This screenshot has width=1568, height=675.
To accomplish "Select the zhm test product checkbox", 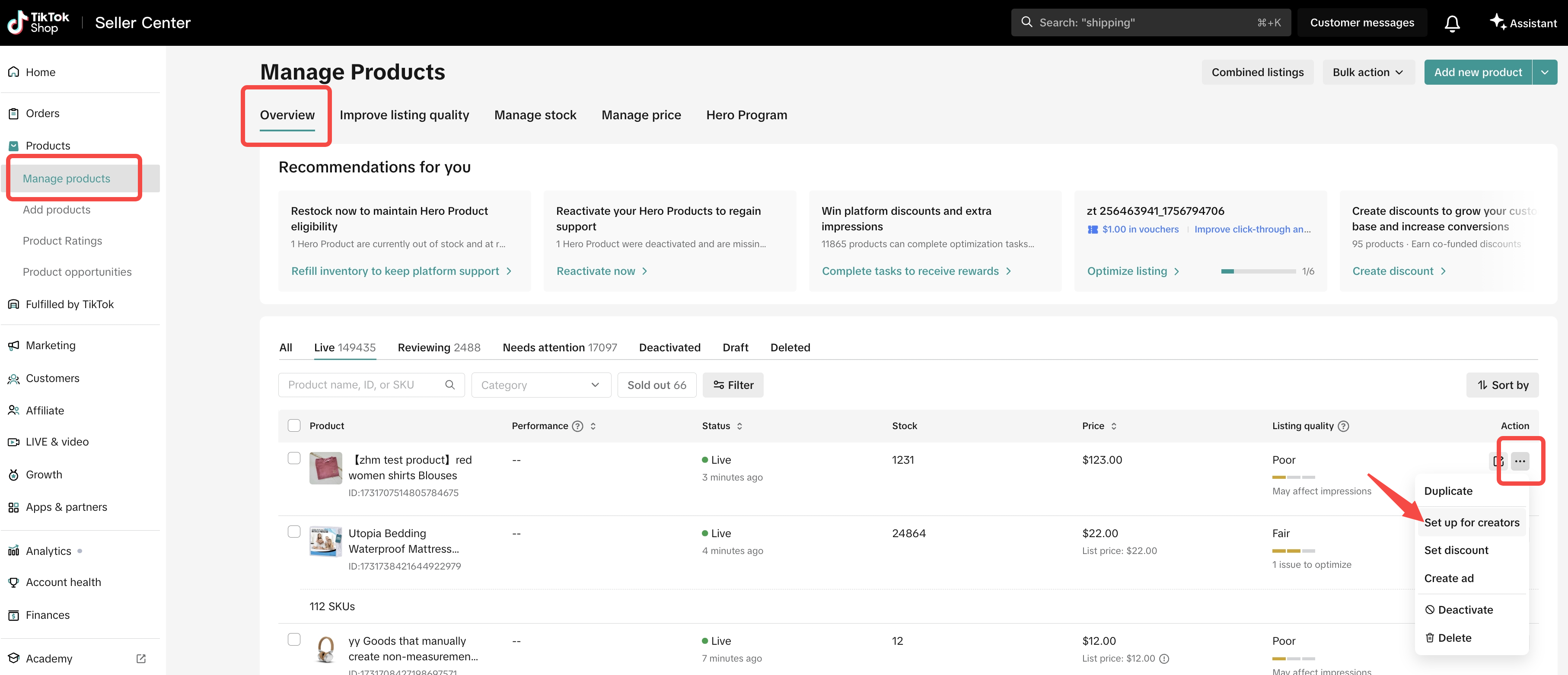I will [x=294, y=458].
